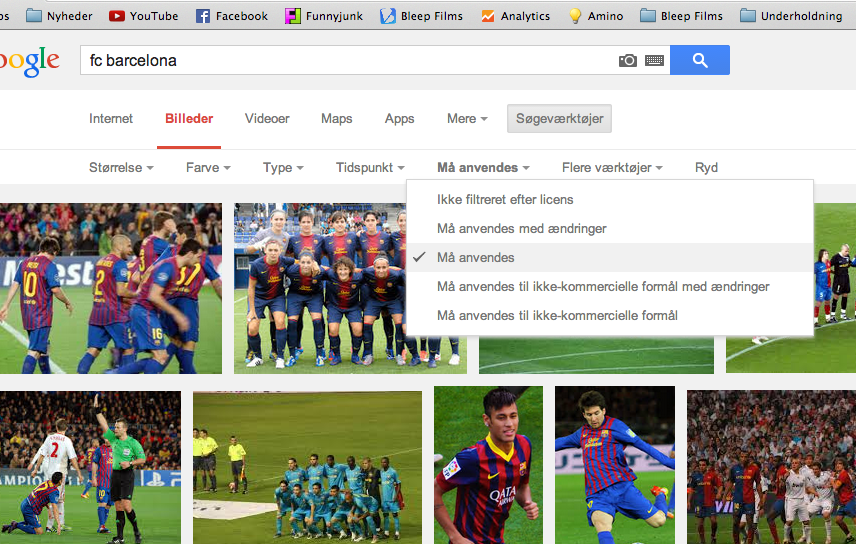Open the teal-kit team photo thumbnail
856x544 pixels.
tap(307, 467)
